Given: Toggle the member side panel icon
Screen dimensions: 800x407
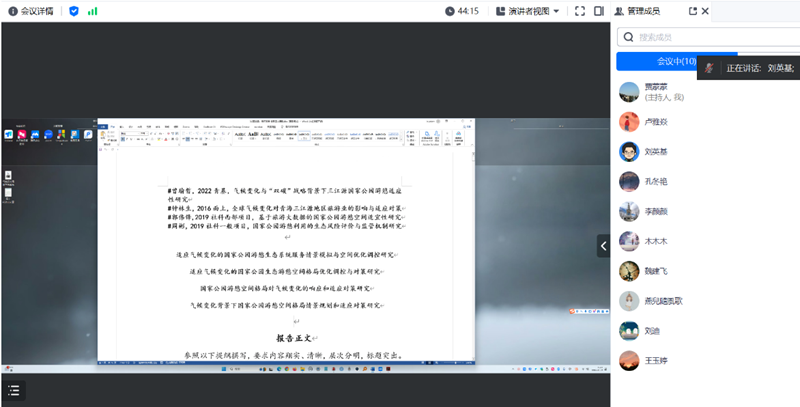Looking at the screenshot, I should (x=599, y=11).
